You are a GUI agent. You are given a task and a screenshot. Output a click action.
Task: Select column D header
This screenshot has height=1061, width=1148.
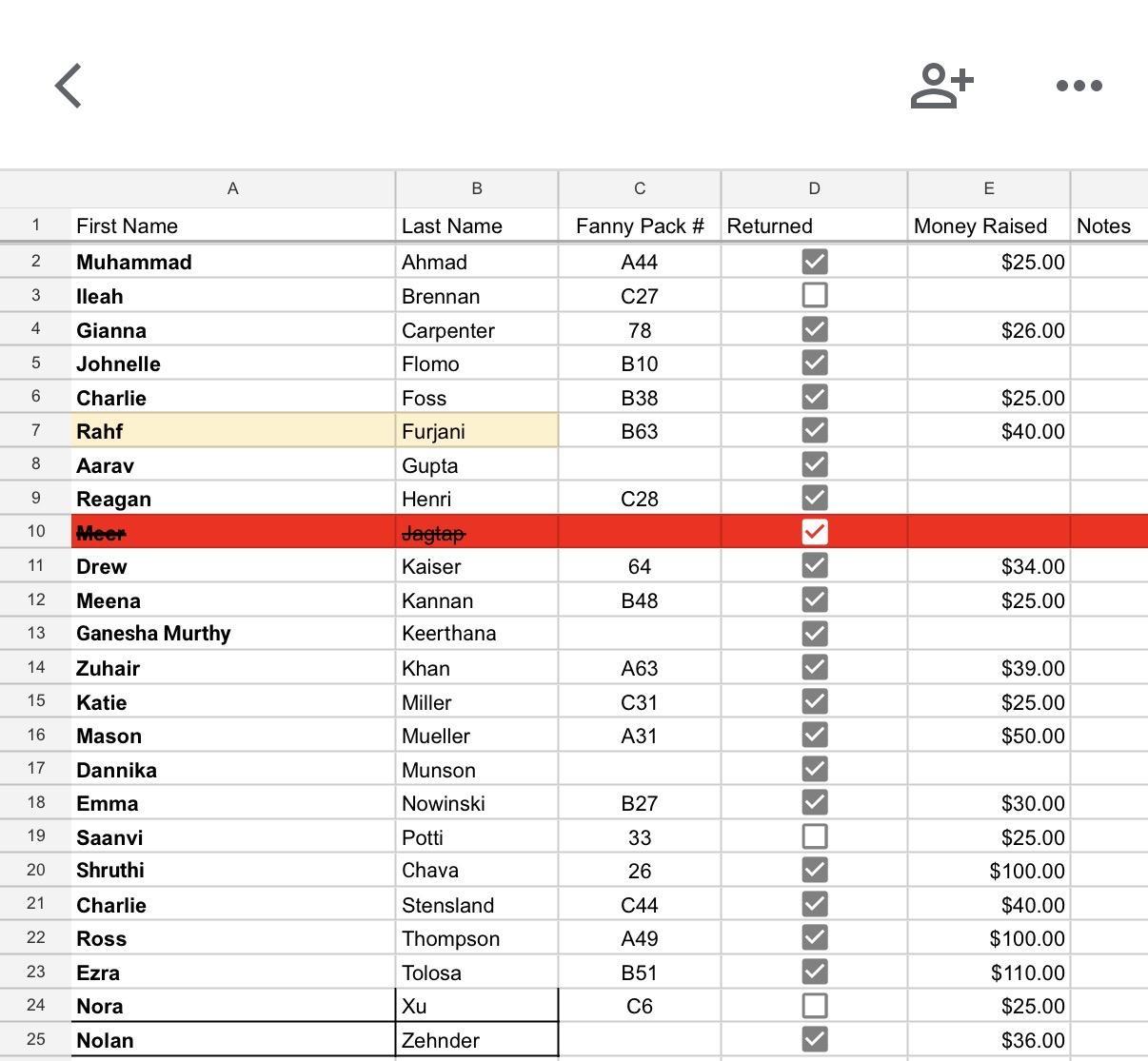coord(814,189)
